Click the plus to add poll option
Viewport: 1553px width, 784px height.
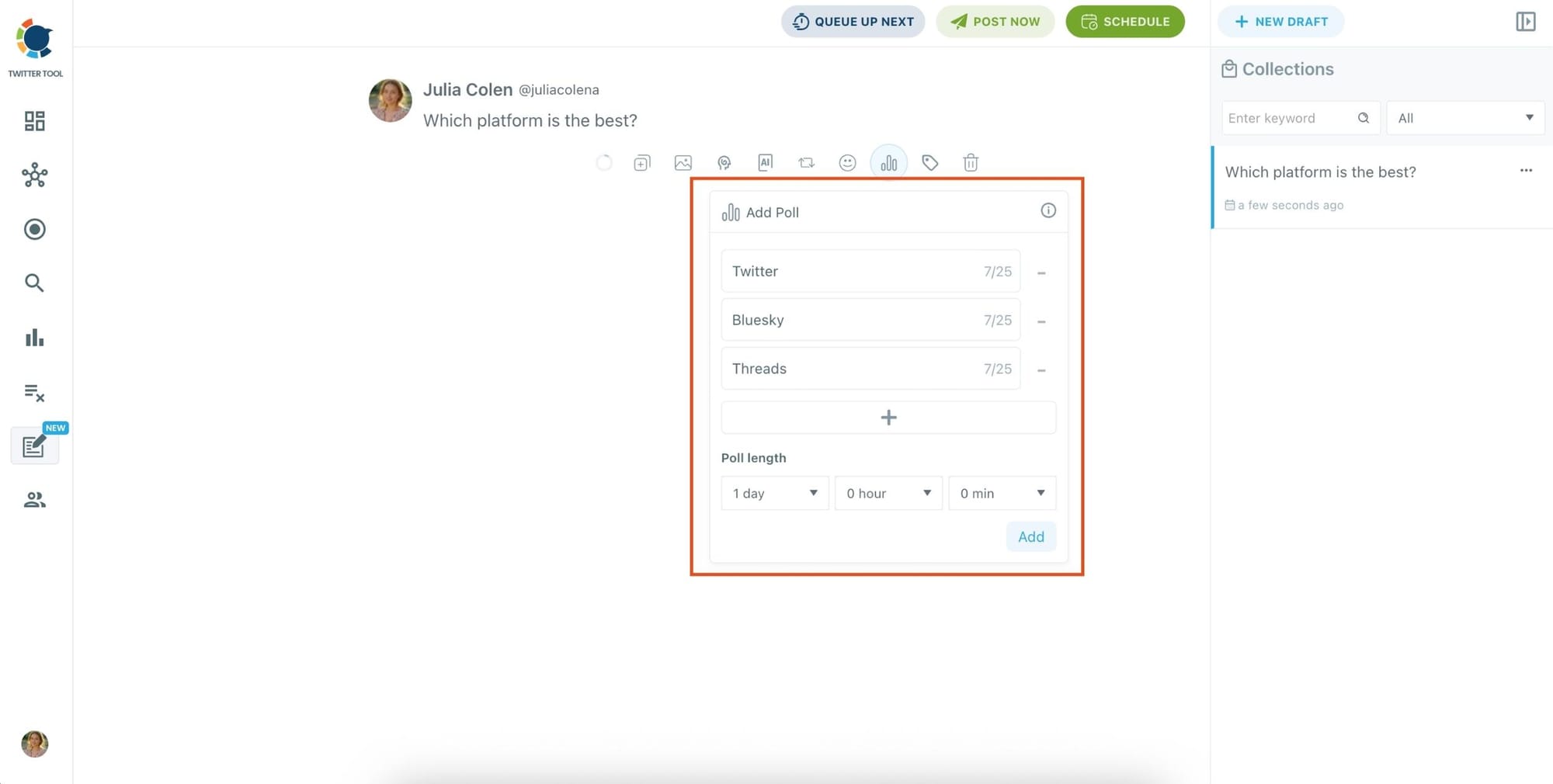pyautogui.click(x=888, y=418)
